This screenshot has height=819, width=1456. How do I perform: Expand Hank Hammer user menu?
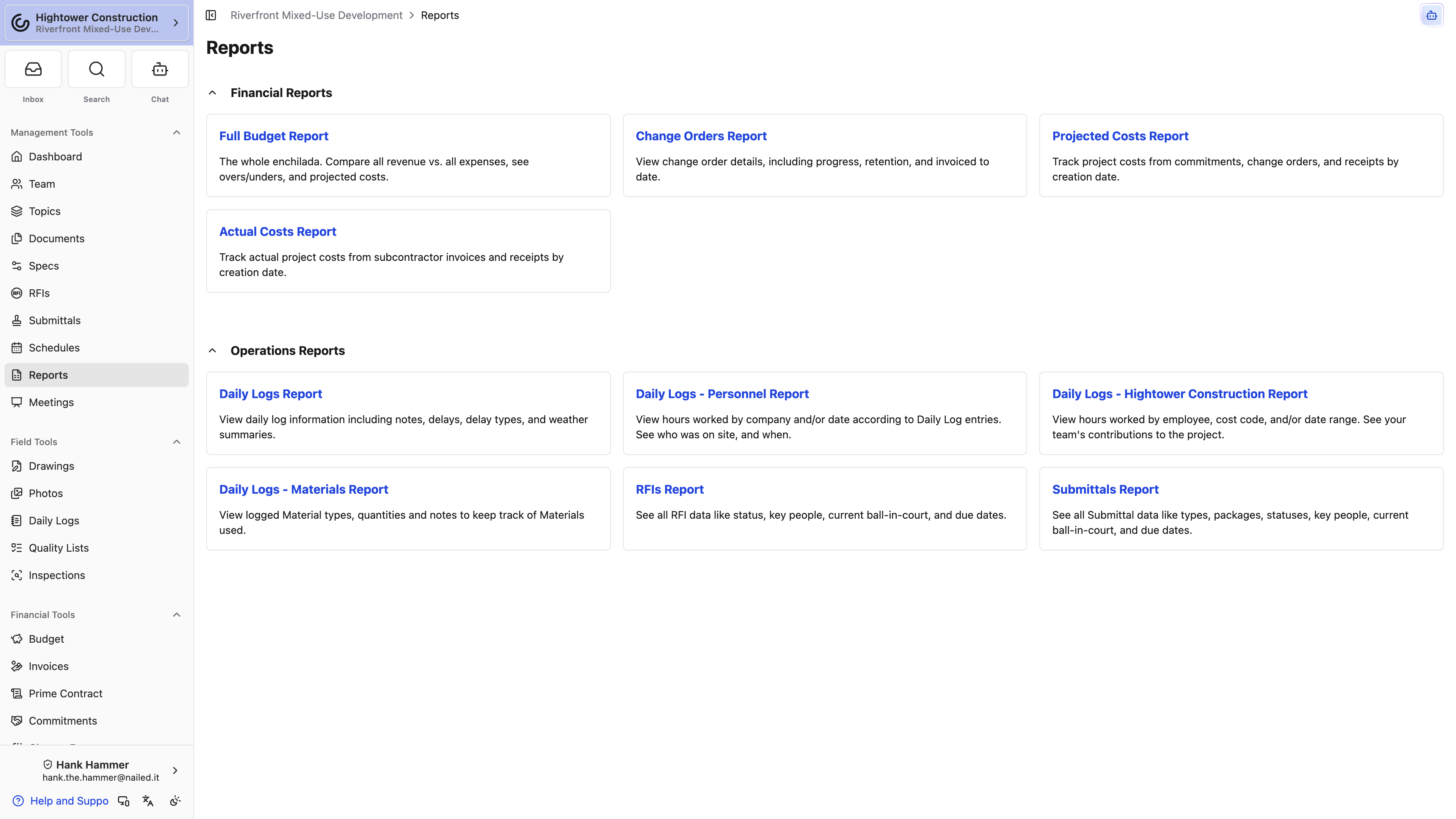coord(175,770)
